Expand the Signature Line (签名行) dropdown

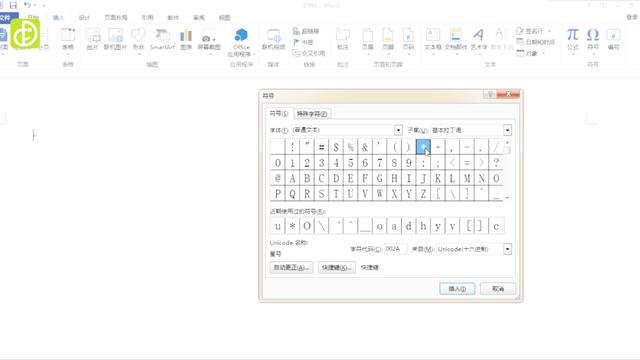pos(549,31)
